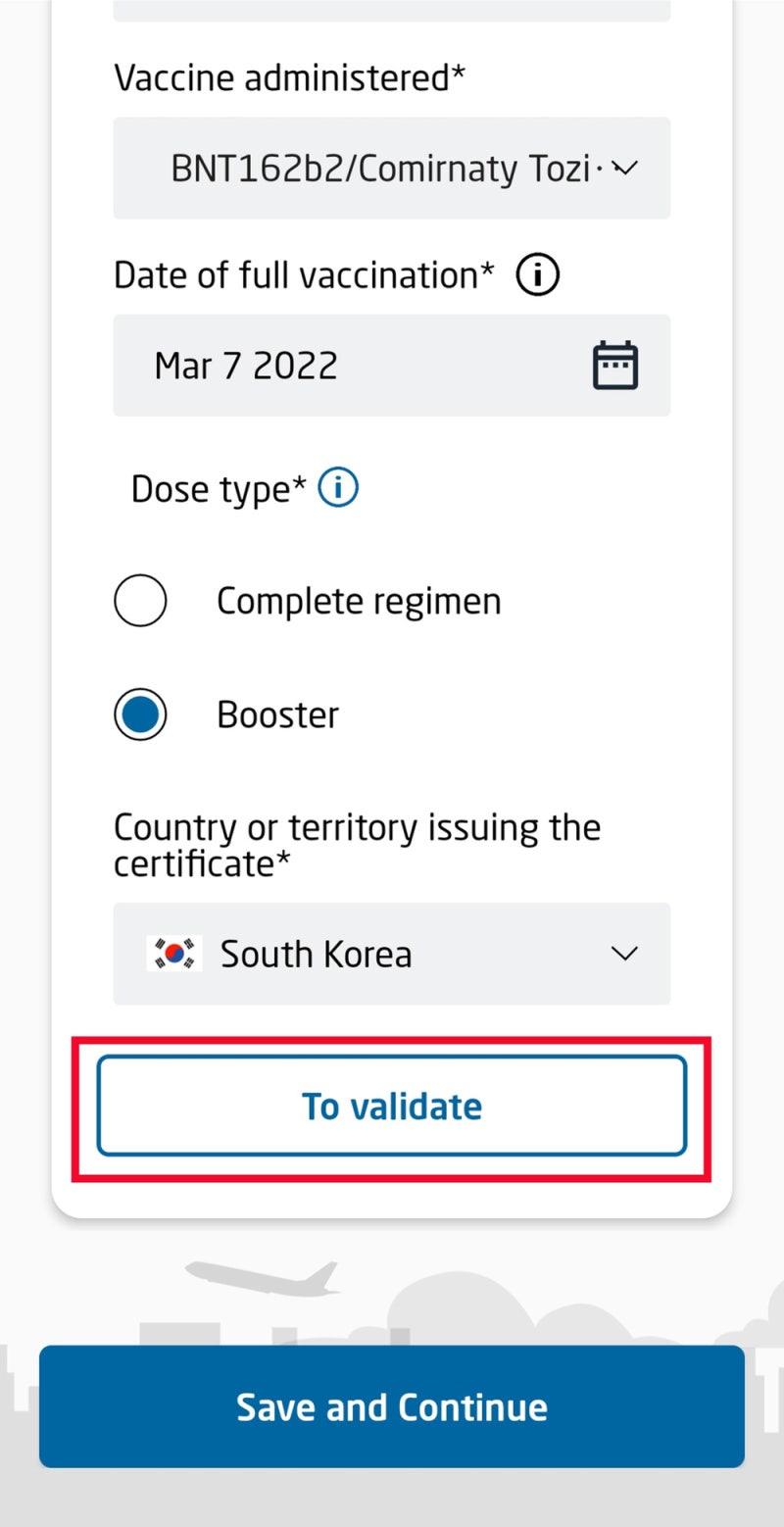784x1527 pixels.
Task: Select the Booster radio button
Action: click(x=140, y=714)
